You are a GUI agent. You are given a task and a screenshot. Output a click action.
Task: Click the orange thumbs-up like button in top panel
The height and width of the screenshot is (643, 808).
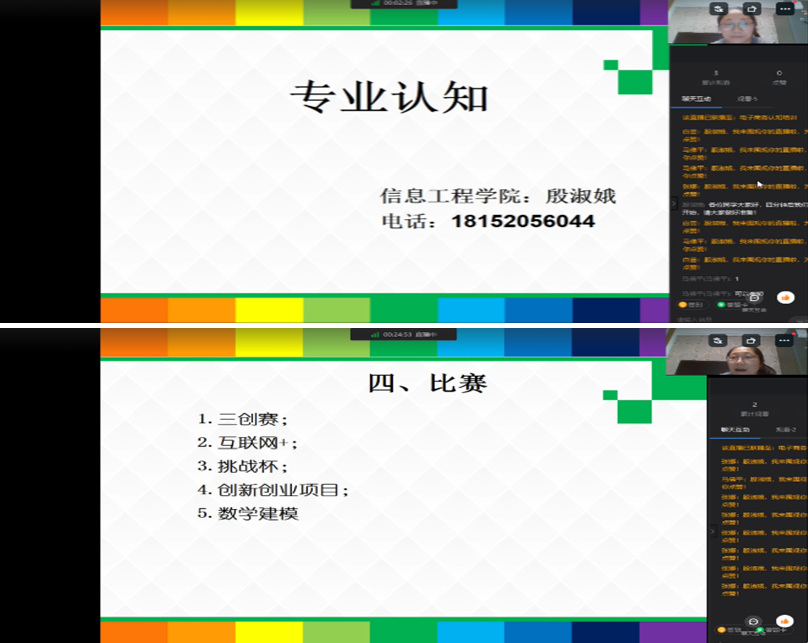point(785,297)
